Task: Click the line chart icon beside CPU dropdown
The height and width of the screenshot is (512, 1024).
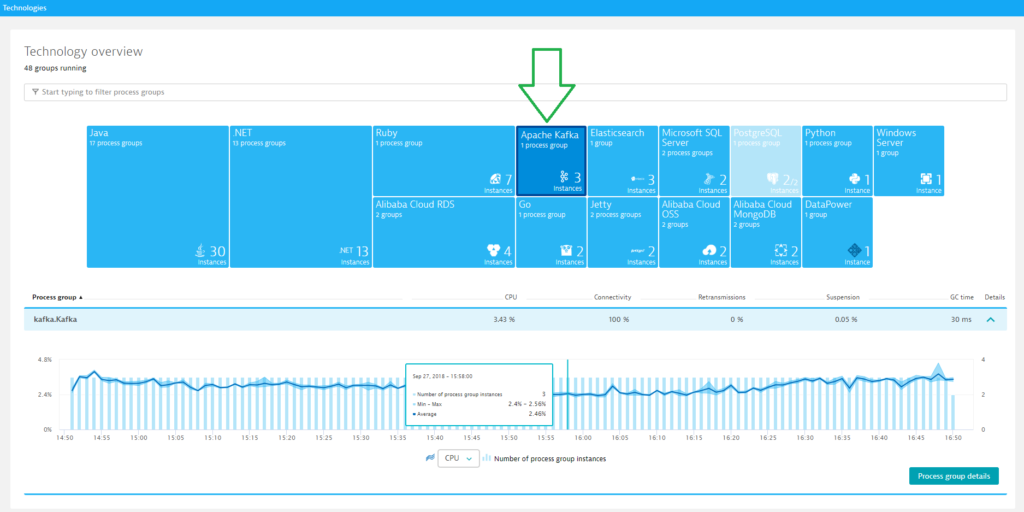Action: 430,458
